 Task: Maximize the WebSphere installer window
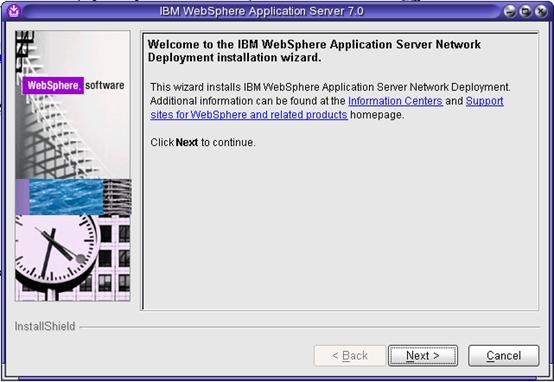pos(525,11)
